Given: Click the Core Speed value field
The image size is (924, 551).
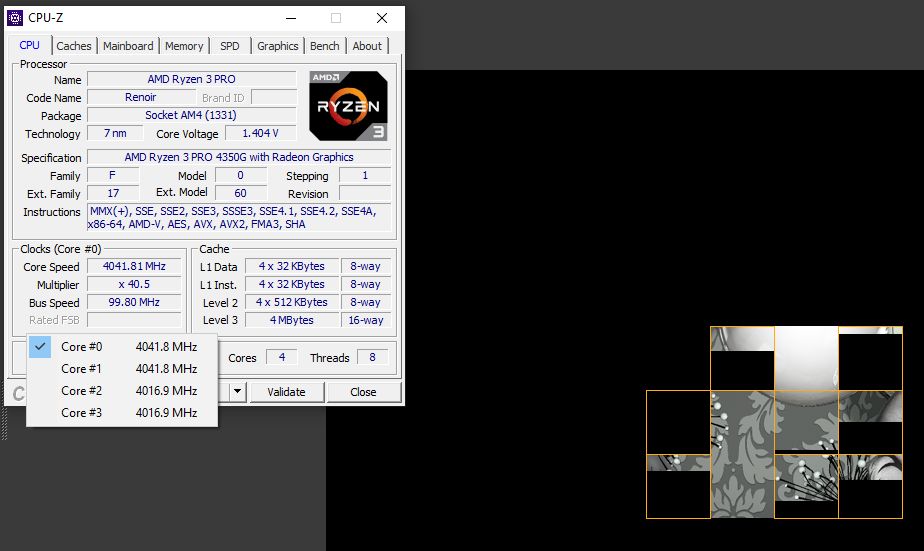Looking at the screenshot, I should click(x=135, y=267).
